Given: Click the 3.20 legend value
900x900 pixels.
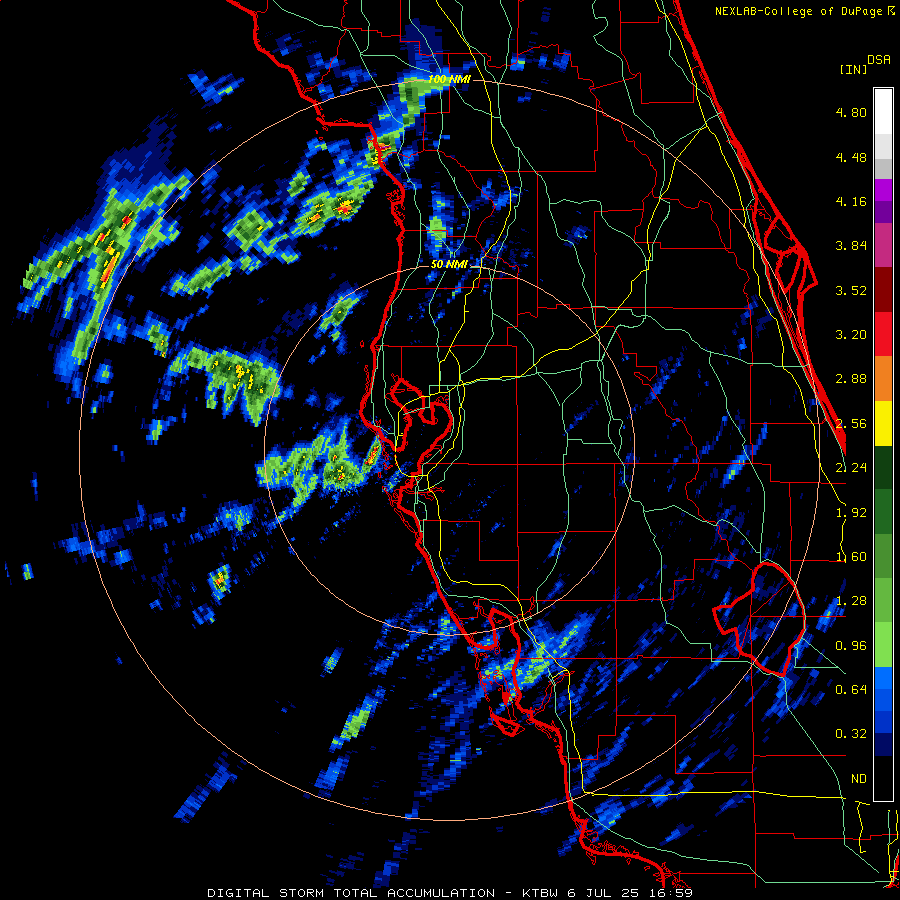Looking at the screenshot, I should pyautogui.click(x=851, y=335).
